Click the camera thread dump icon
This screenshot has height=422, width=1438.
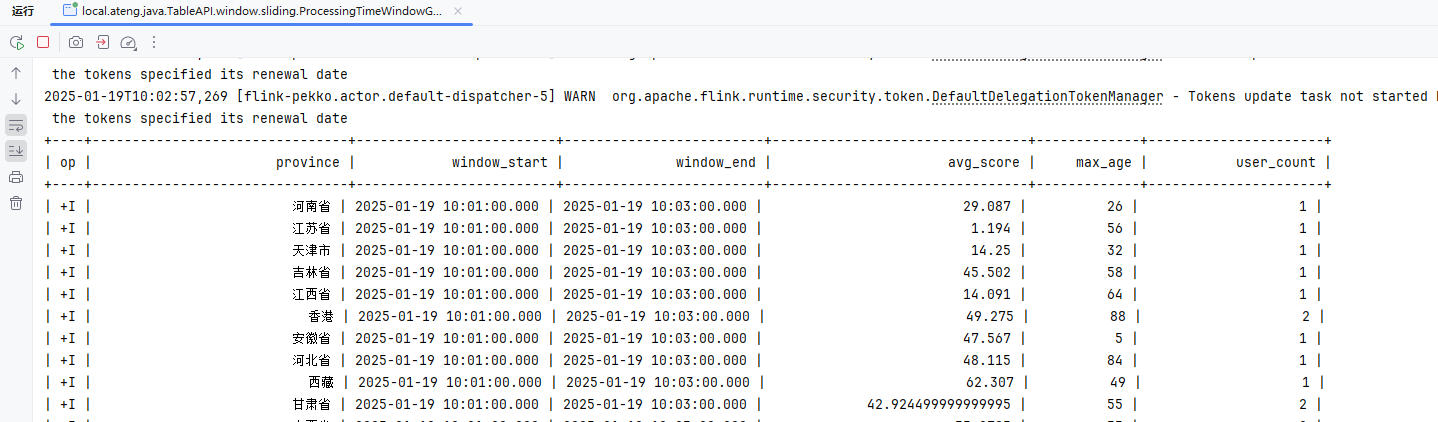[76, 42]
